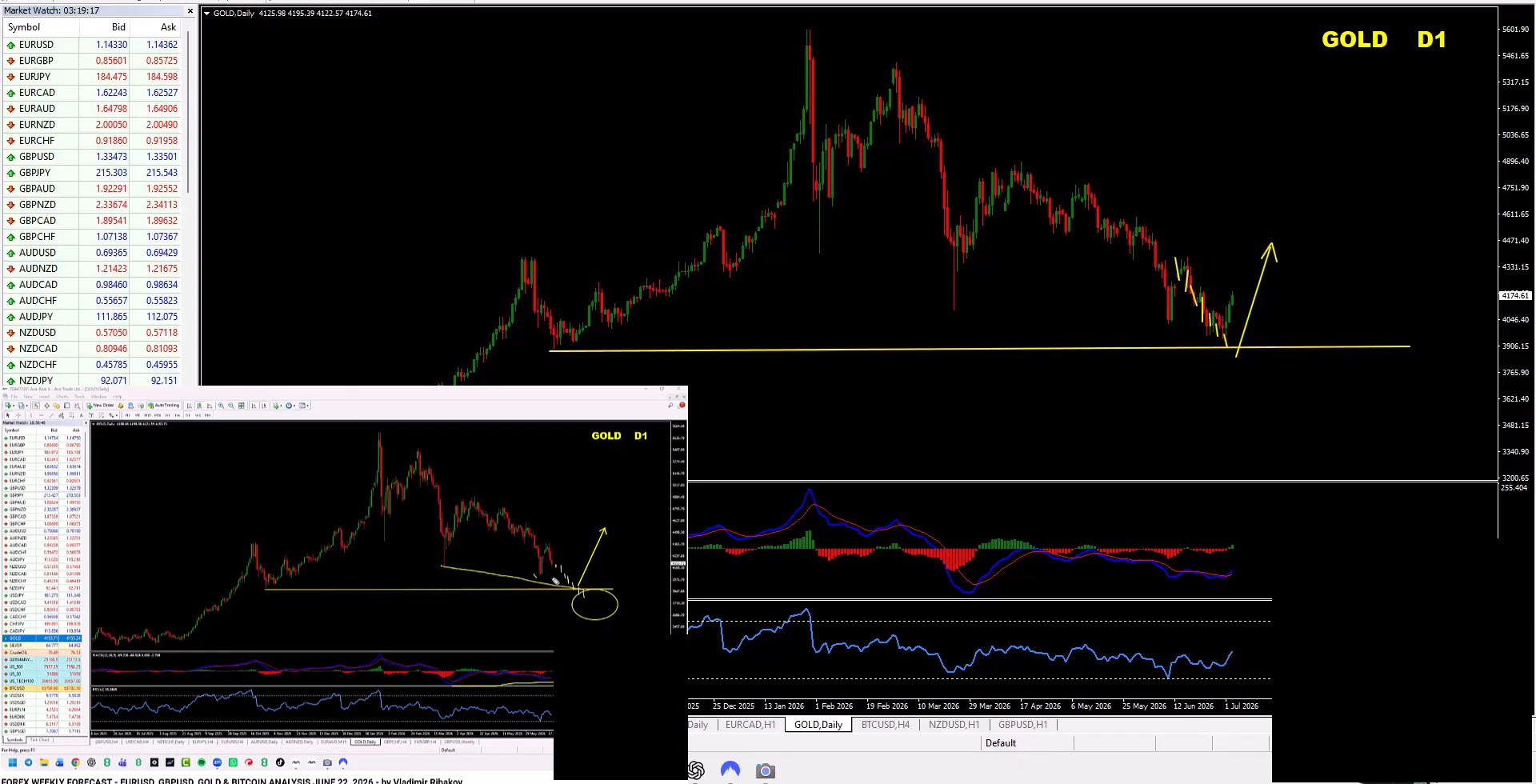This screenshot has height=784, width=1536.
Task: Open the GOLD,Daily chart header arrow menu
Action: point(206,14)
